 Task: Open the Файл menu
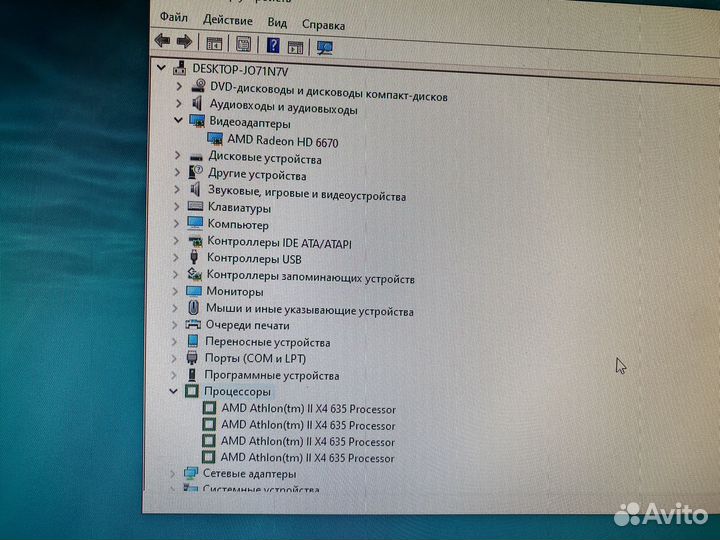tap(174, 17)
